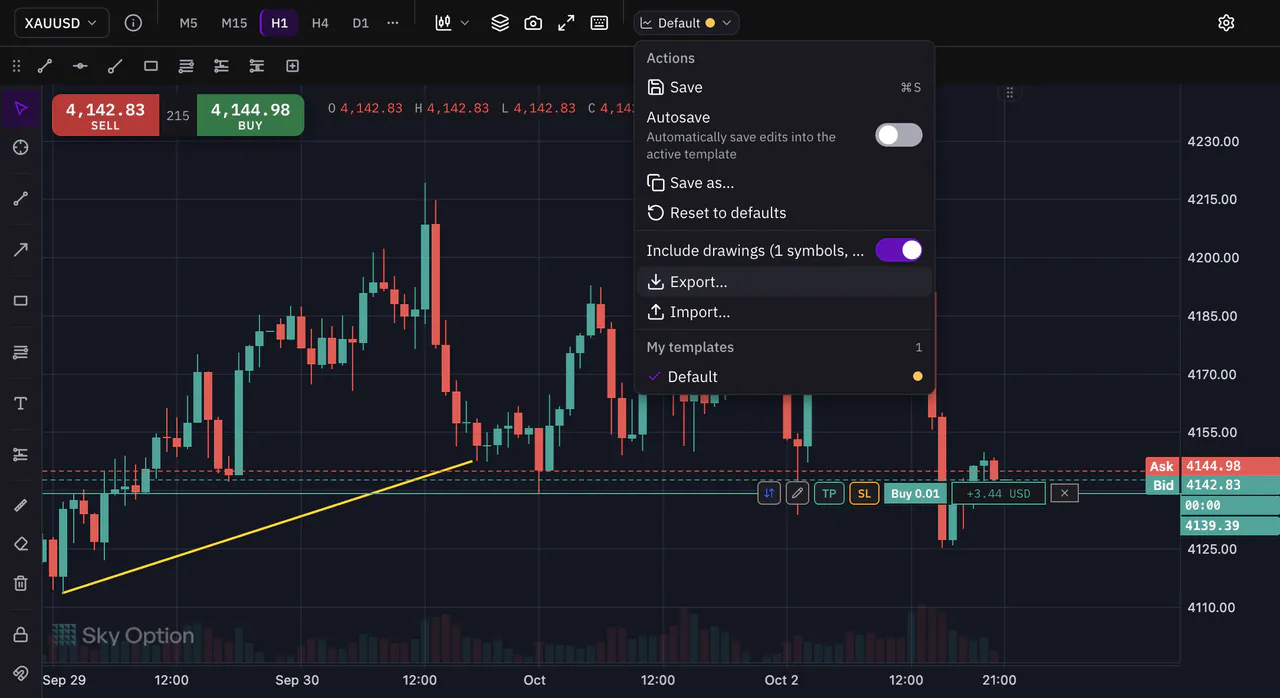Viewport: 1280px width, 698px height.
Task: Click the Buy 0.01 position label
Action: pyautogui.click(x=916, y=493)
